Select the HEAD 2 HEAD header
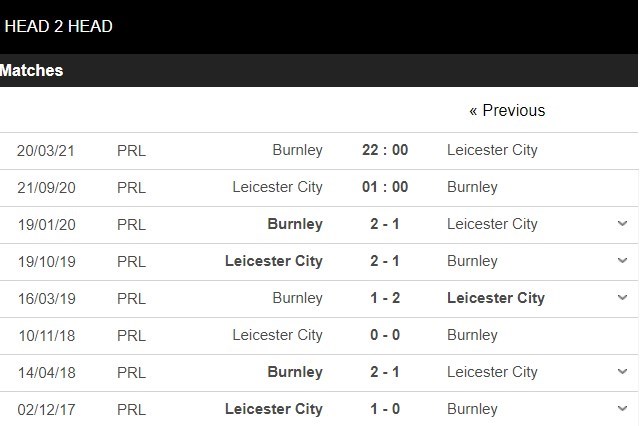Viewport: 640px width, 426px height. point(58,26)
